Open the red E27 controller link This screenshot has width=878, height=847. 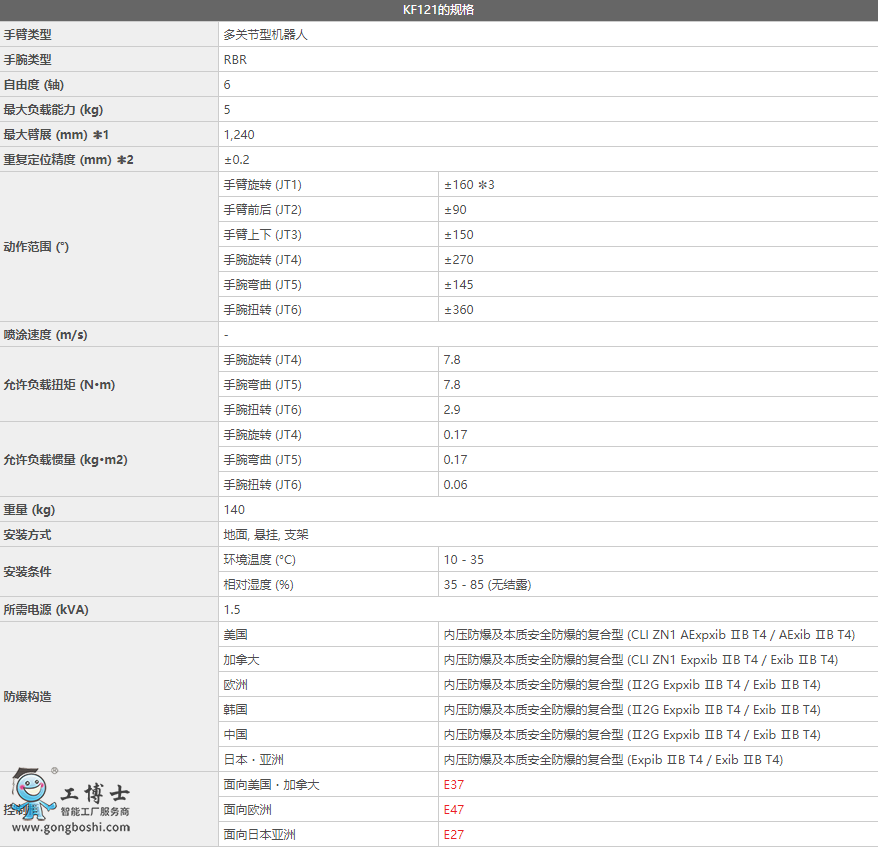(454, 835)
